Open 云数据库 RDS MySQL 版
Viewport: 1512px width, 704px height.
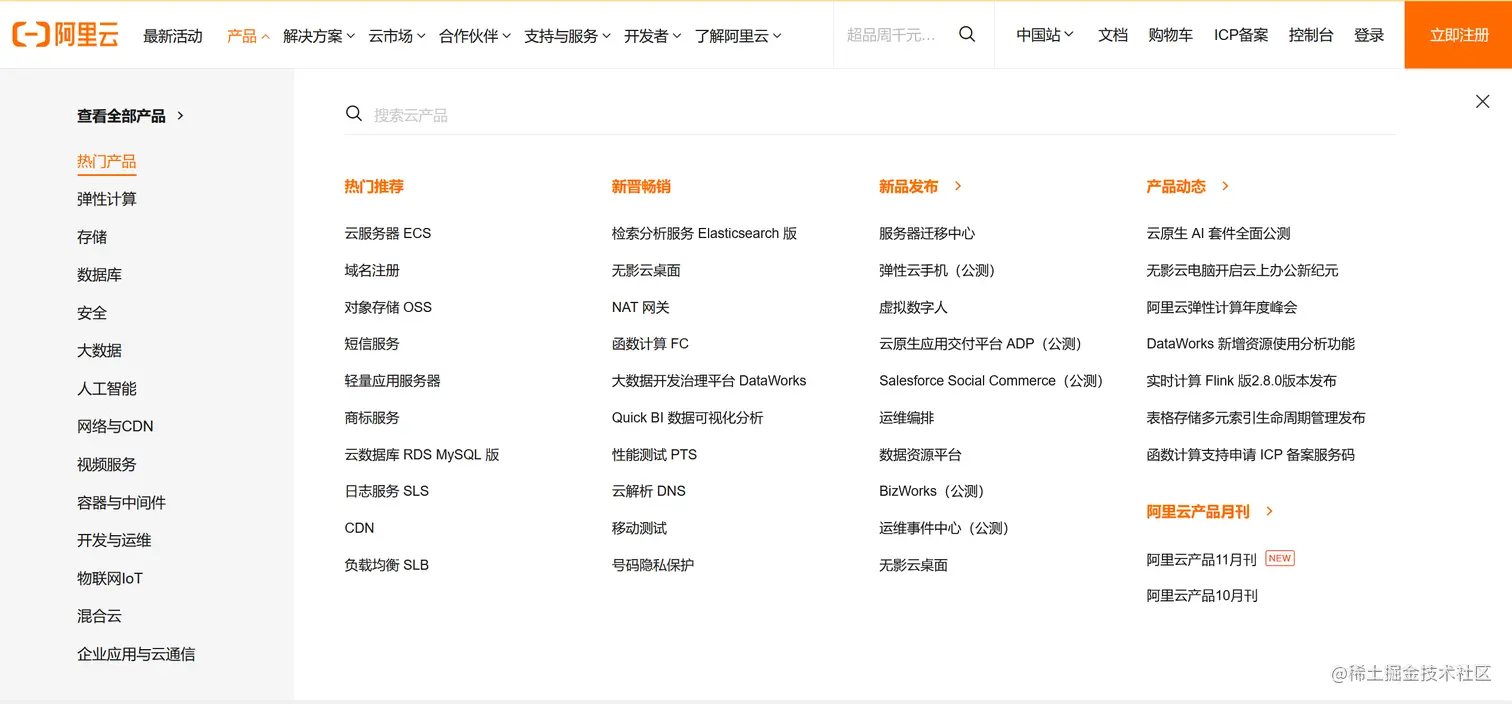(x=422, y=454)
